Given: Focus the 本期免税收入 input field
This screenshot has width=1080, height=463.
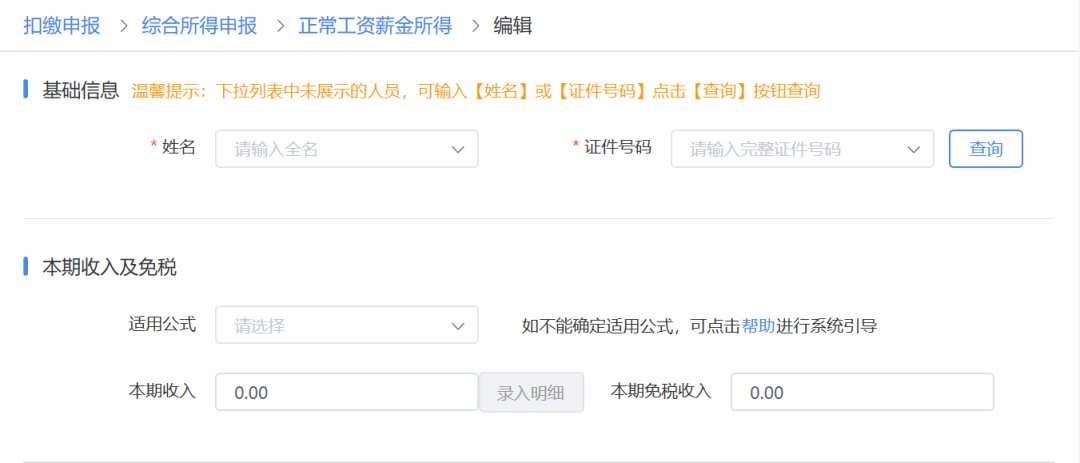Looking at the screenshot, I should pyautogui.click(x=862, y=393).
